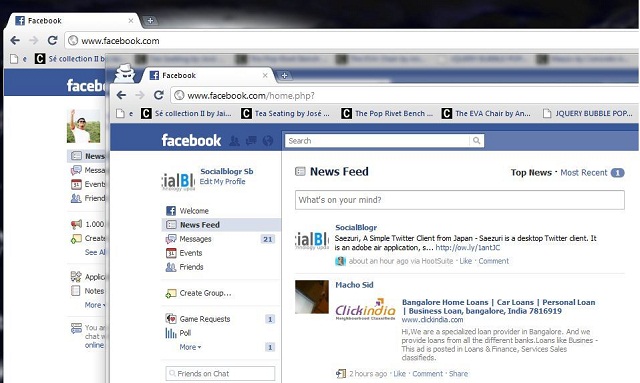Screen dimensions: 640x383
Task: Click Macho Sid's profile thumbnail
Action: pos(312,296)
